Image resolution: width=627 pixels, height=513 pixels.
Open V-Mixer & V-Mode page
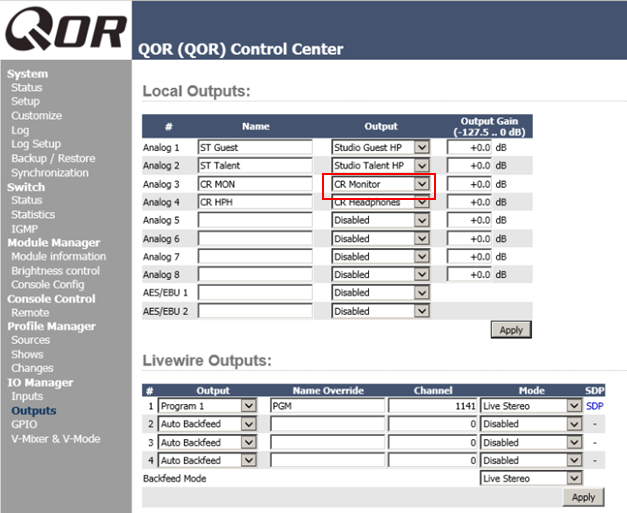[56, 439]
